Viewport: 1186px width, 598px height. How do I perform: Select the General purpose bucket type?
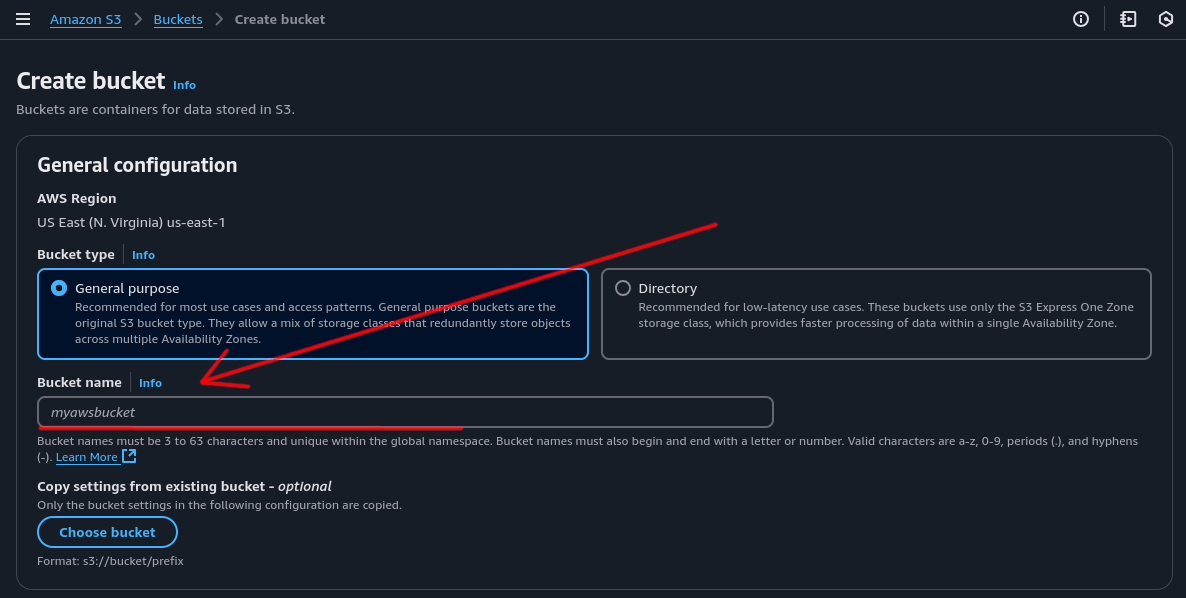(60, 288)
